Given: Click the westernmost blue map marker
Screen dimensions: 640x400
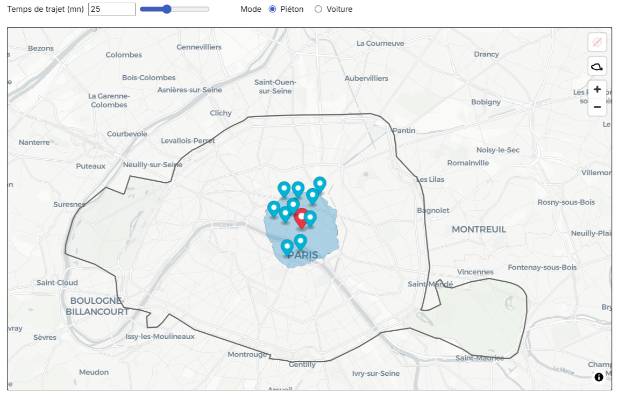Looking at the screenshot, I should click(274, 208).
